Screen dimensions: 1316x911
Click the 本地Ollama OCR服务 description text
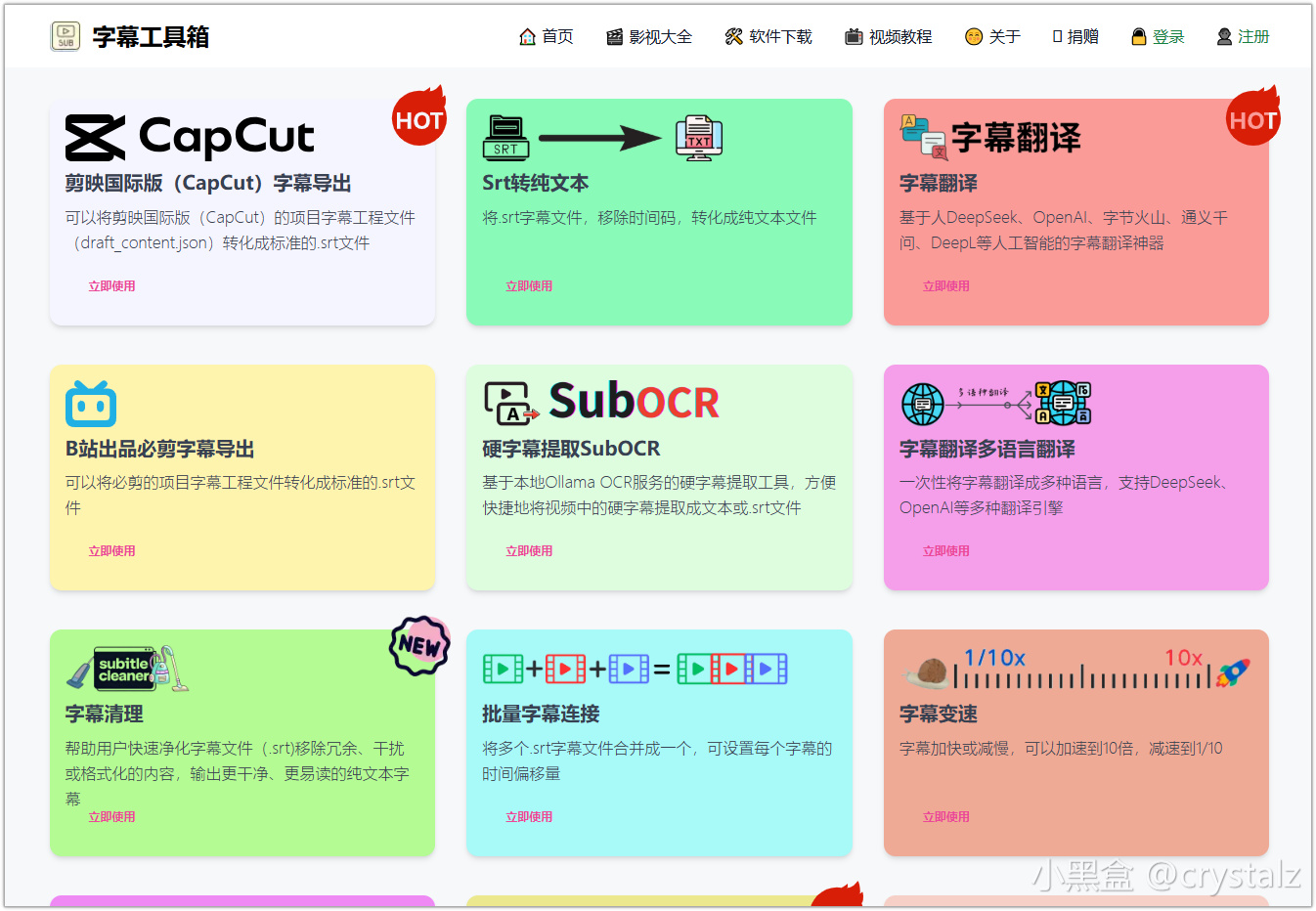659,496
